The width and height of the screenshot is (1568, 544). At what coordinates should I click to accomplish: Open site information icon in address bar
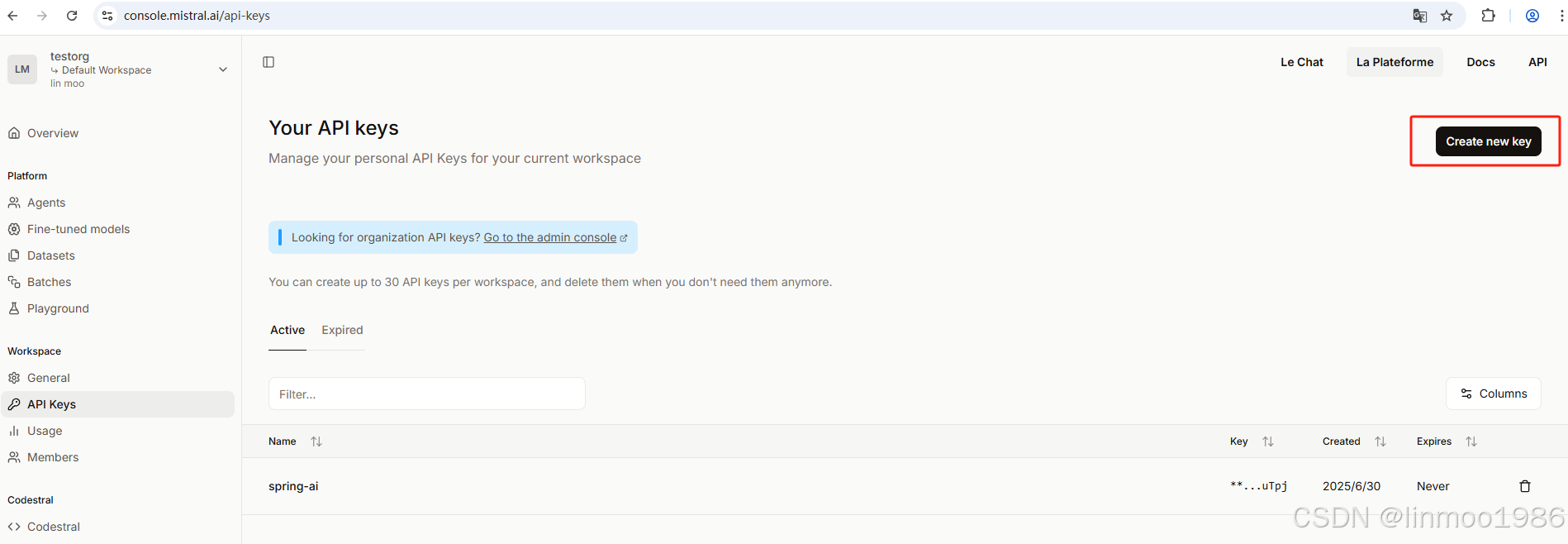click(107, 16)
